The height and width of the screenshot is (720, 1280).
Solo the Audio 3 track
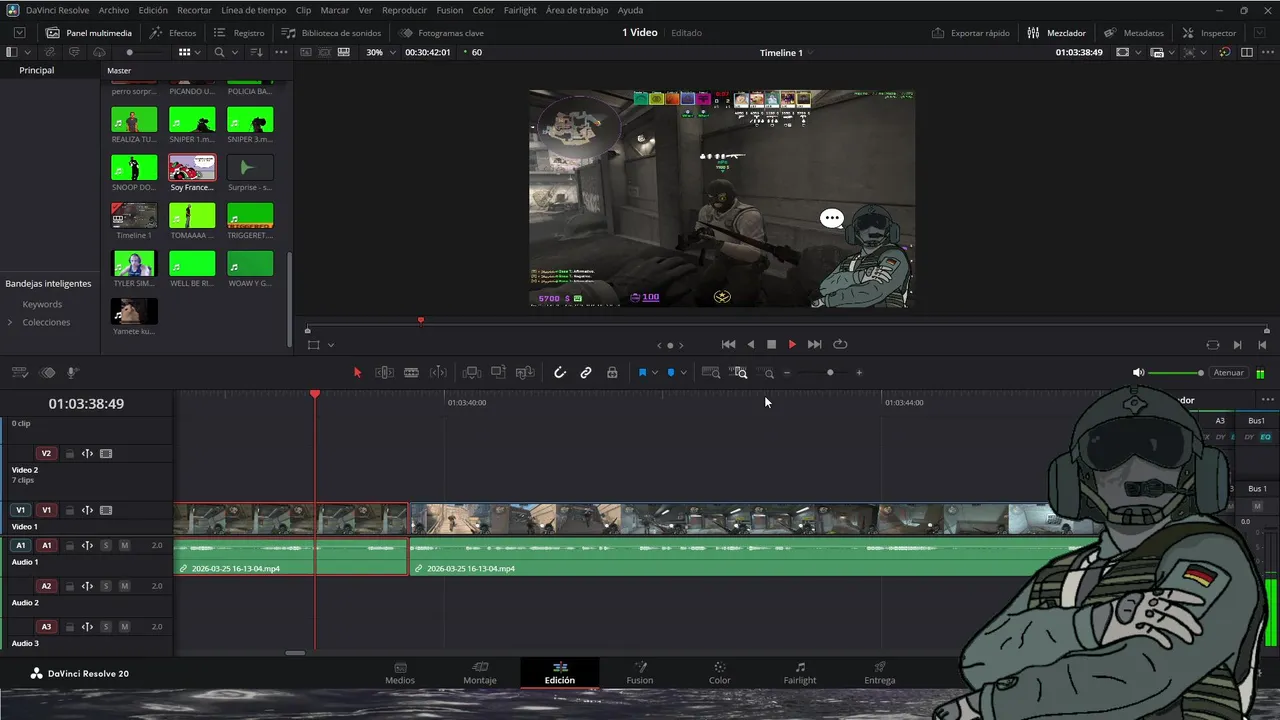pos(106,627)
